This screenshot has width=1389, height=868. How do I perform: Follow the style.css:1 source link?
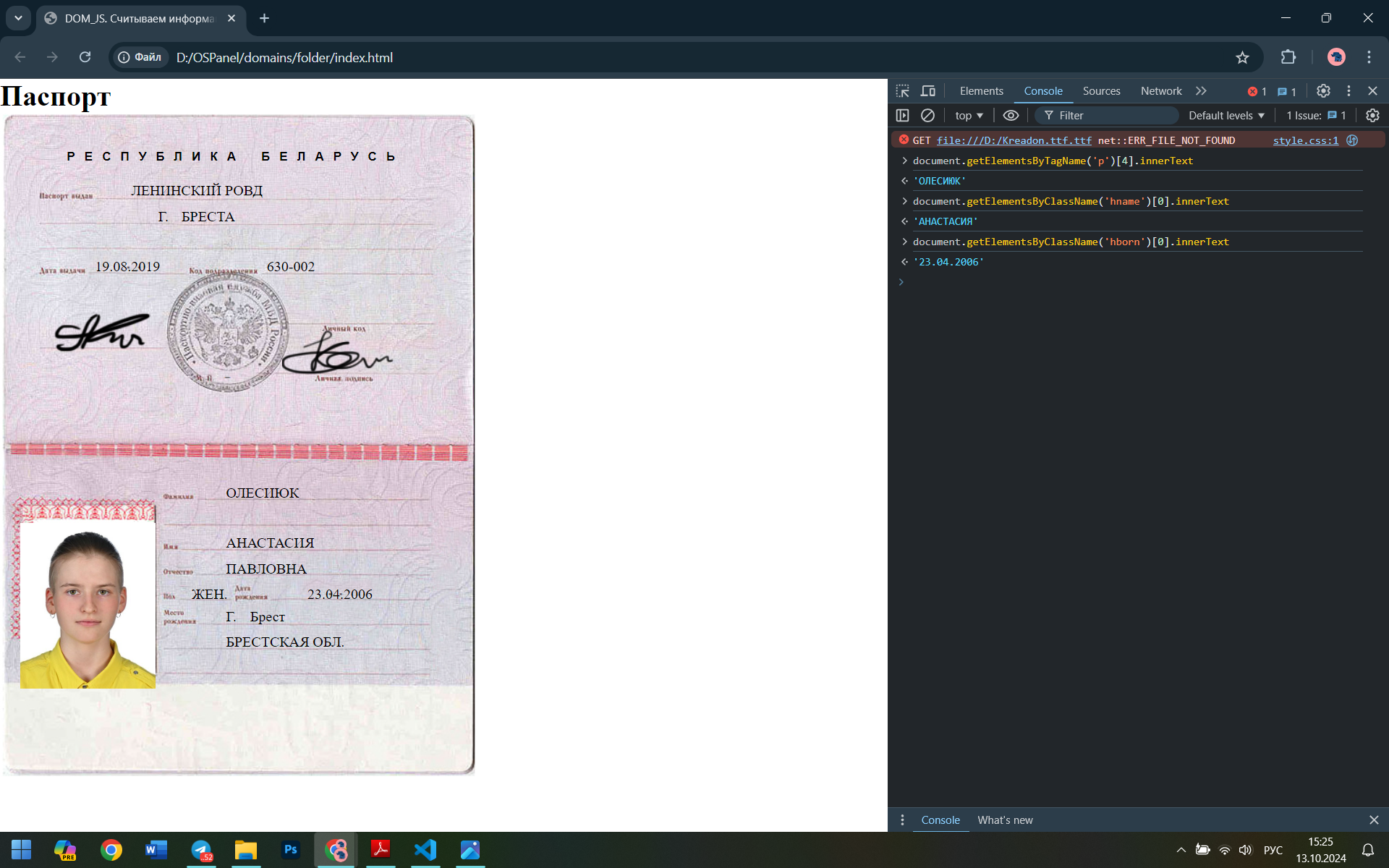pos(1305,140)
